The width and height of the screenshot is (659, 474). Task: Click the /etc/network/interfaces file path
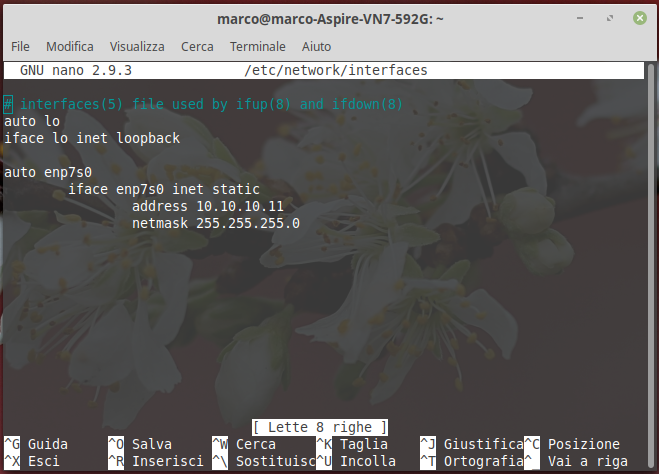tap(336, 70)
